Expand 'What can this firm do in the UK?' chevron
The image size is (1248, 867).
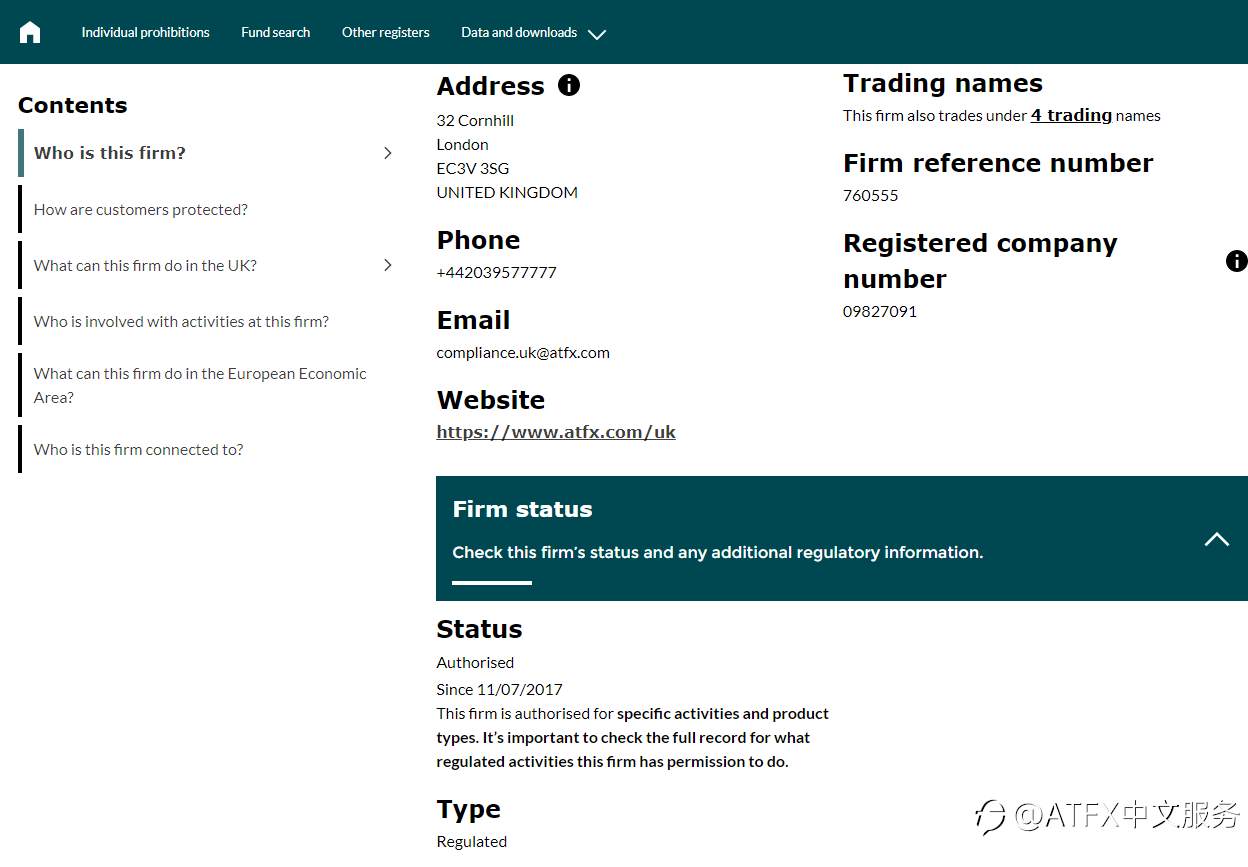pyautogui.click(x=388, y=265)
